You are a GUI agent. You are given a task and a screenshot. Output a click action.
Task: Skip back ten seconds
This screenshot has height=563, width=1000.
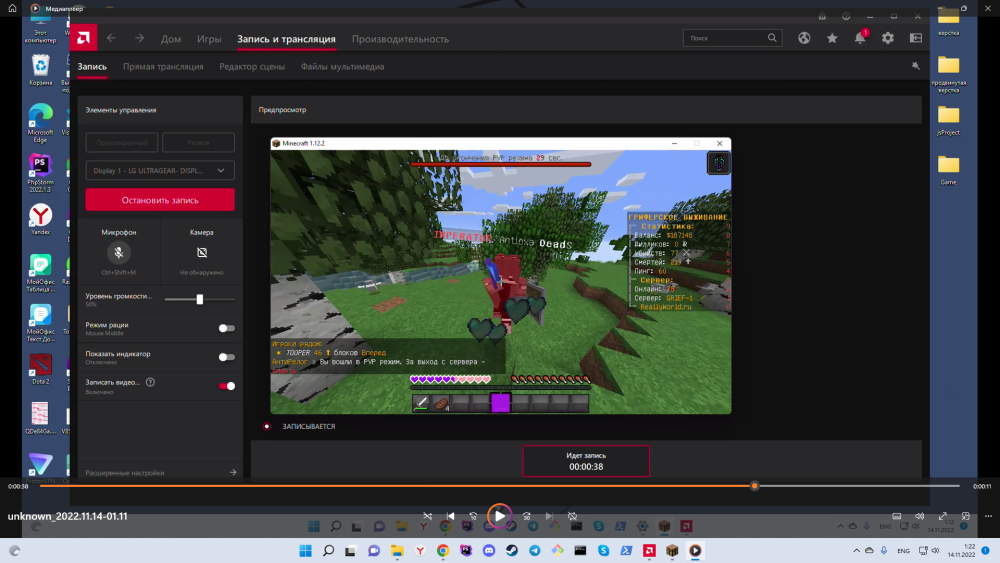(473, 516)
